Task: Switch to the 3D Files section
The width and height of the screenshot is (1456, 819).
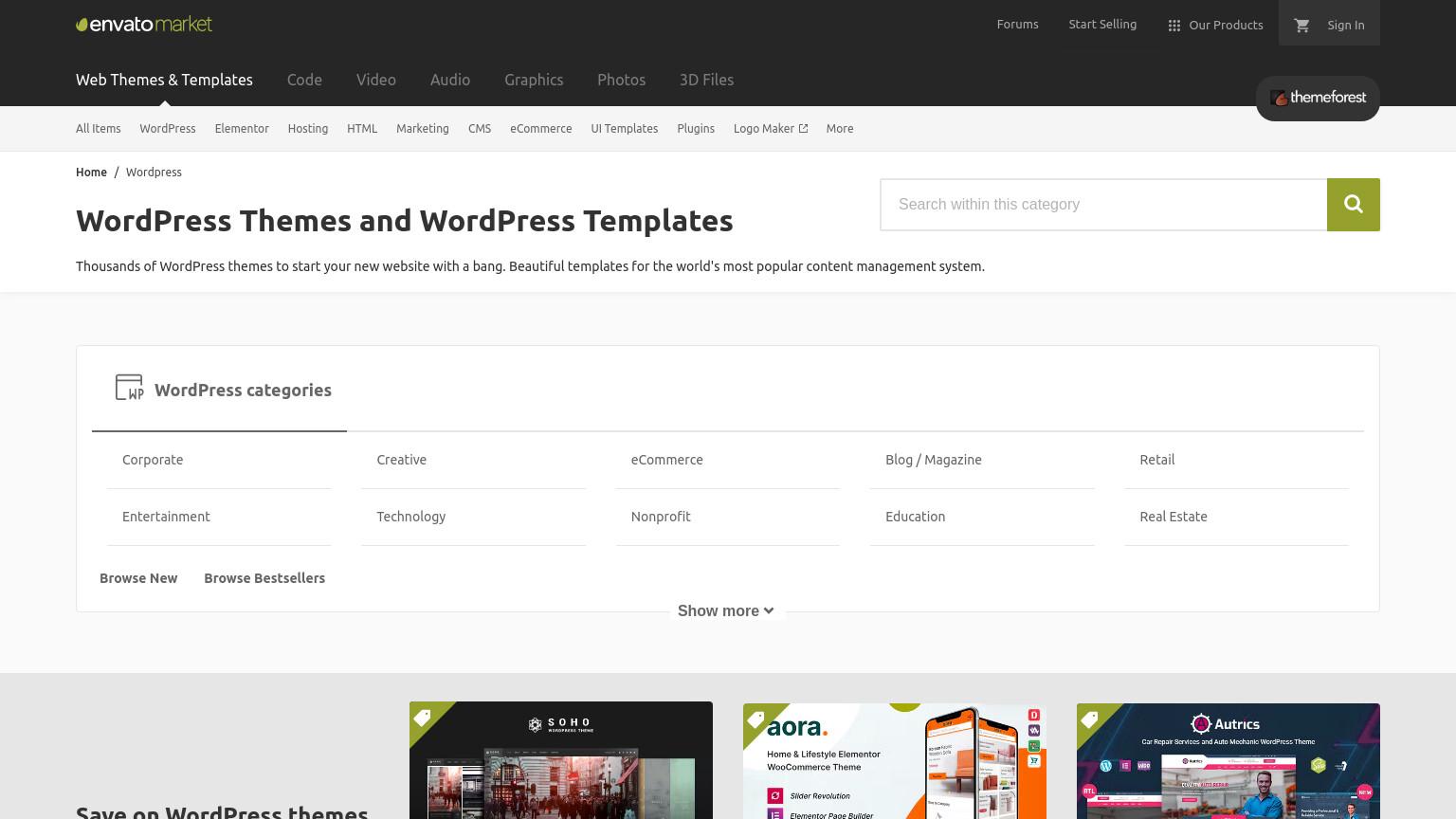Action: coord(706,80)
